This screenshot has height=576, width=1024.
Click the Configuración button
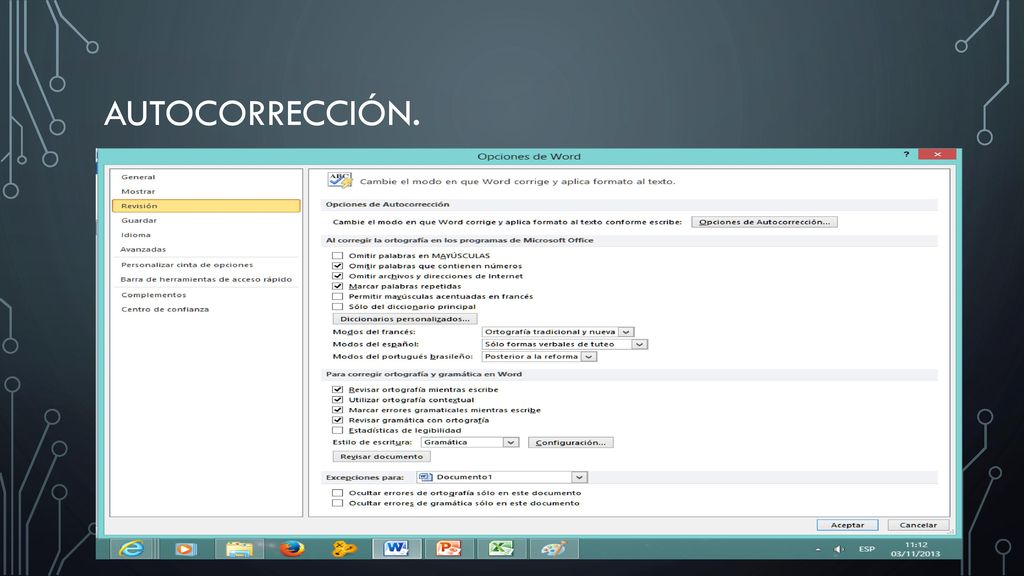[x=571, y=442]
